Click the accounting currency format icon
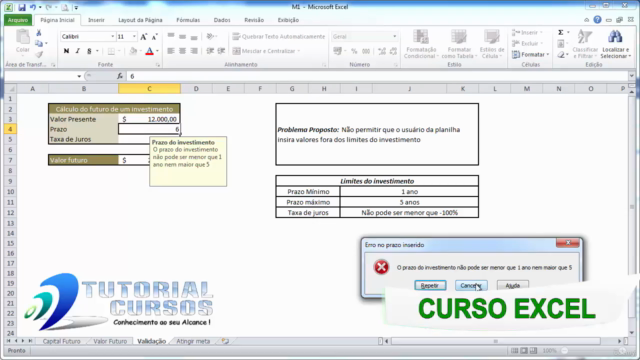This screenshot has width=640, height=360. (338, 51)
